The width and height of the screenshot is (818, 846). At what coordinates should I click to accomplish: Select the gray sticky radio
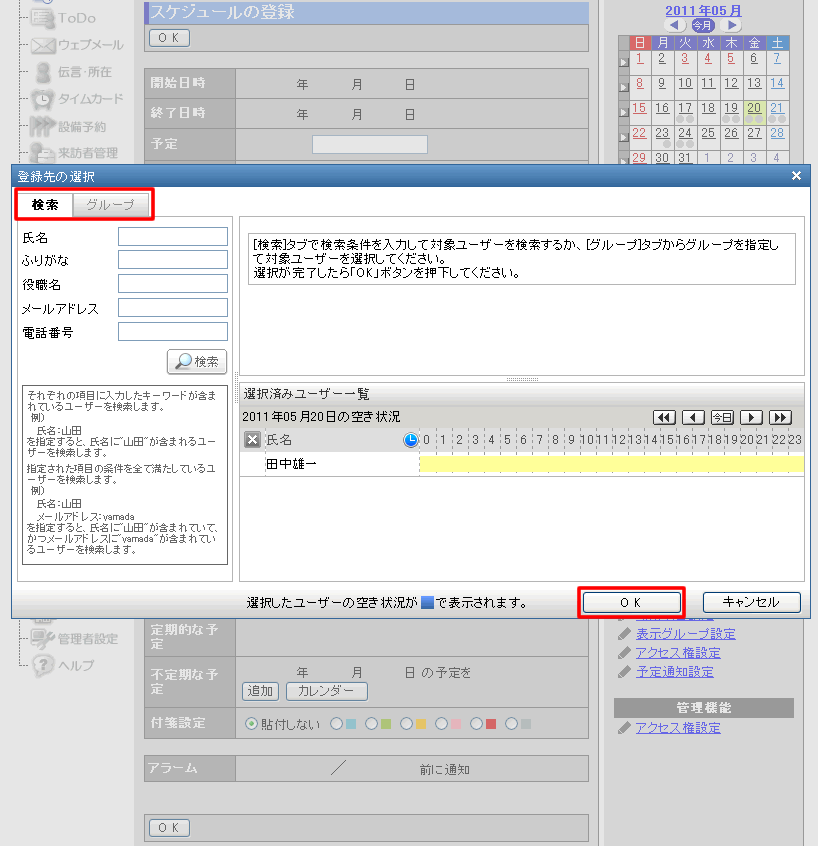pos(512,724)
